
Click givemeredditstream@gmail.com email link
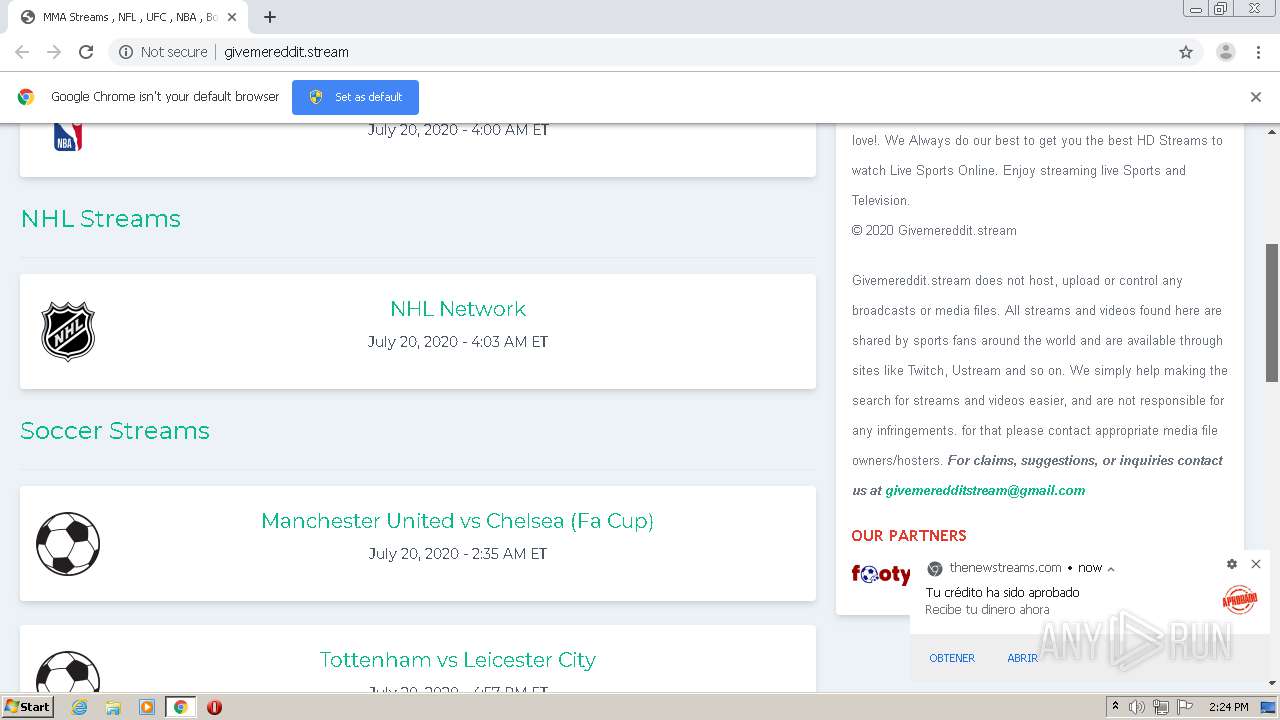coord(985,490)
